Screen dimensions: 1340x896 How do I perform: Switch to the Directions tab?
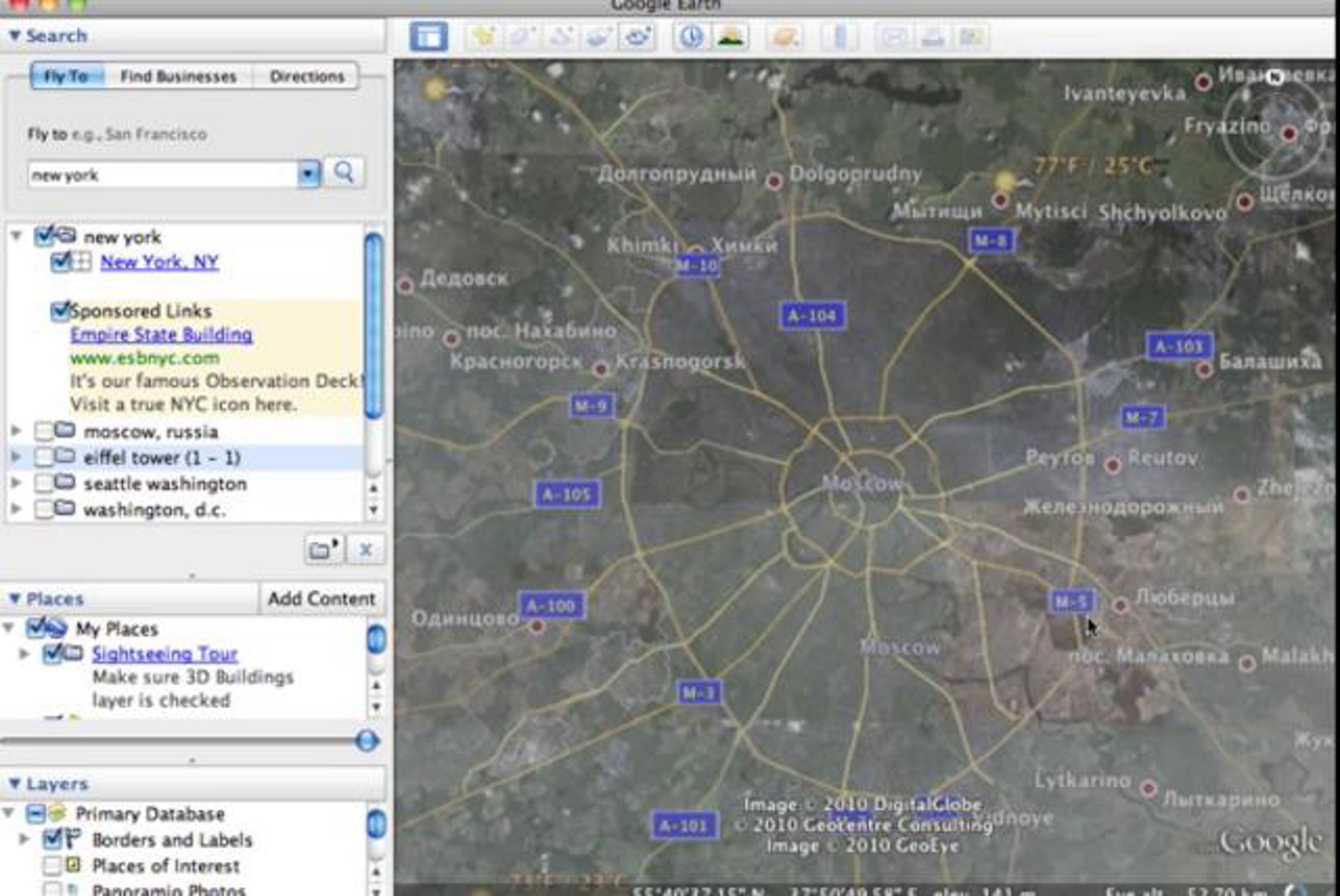307,76
